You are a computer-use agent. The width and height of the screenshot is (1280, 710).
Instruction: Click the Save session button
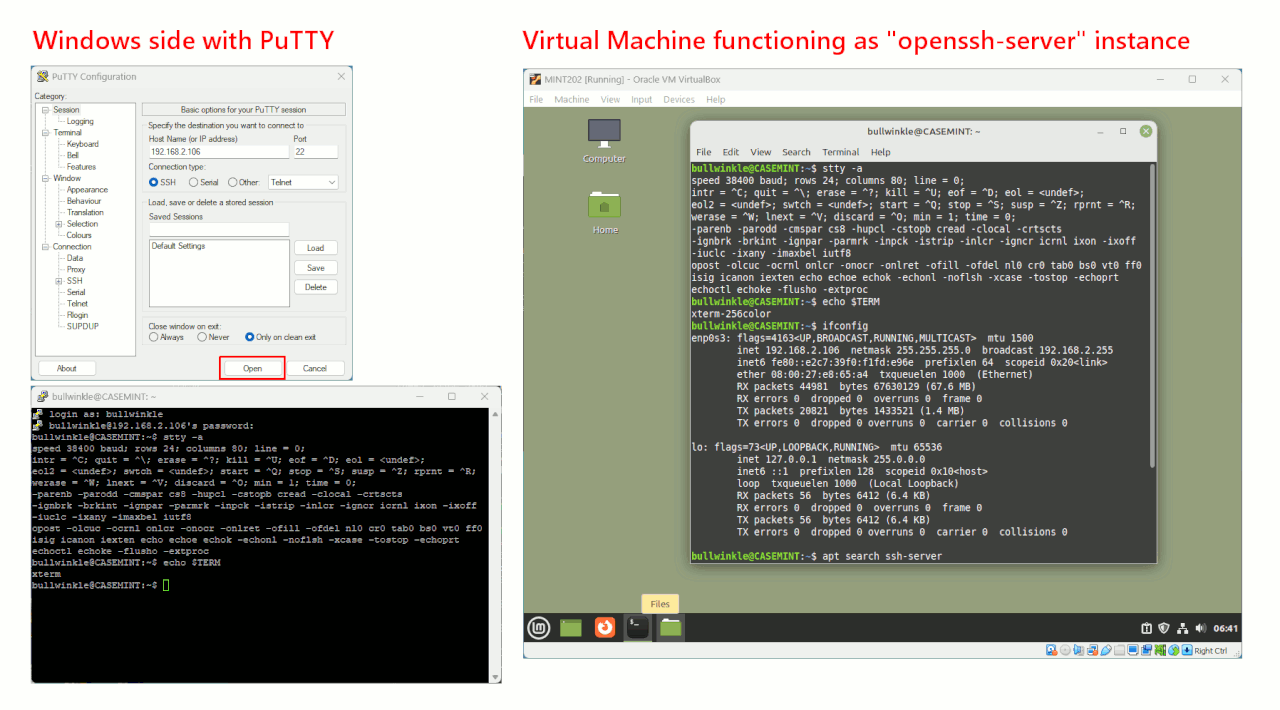[x=315, y=268]
